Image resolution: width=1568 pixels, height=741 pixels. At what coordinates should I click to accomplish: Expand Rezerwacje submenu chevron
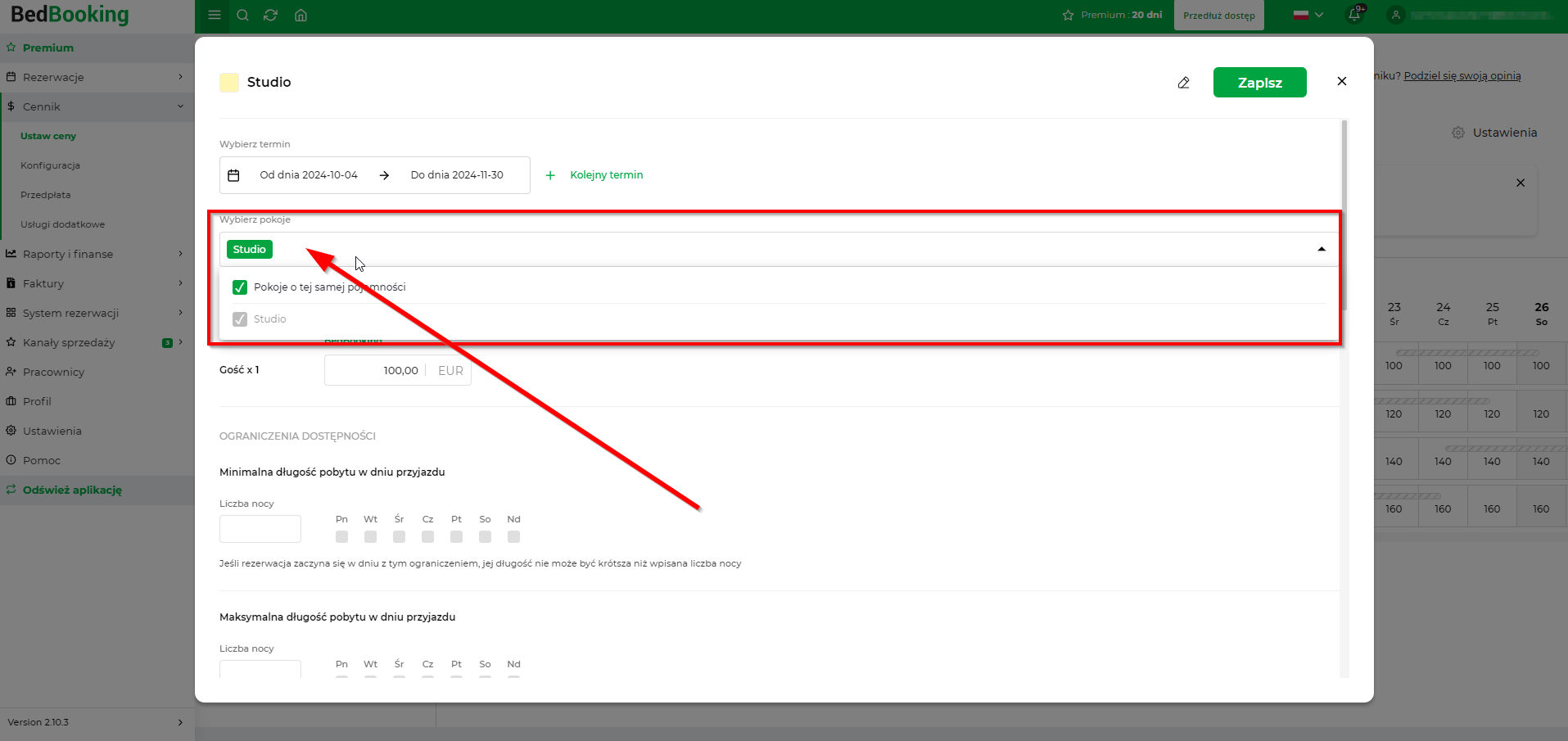180,77
